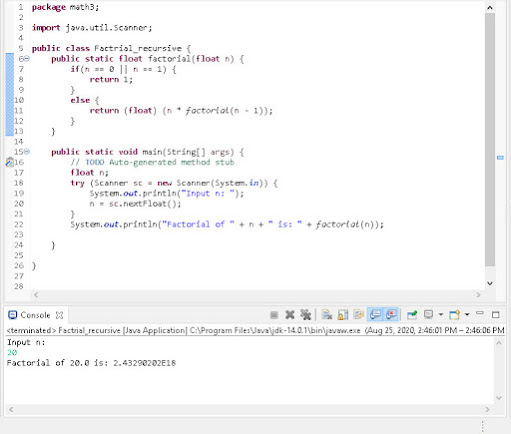Collapse the main method fold at line 15
Image resolution: width=511 pixels, height=434 pixels.
tap(27, 152)
